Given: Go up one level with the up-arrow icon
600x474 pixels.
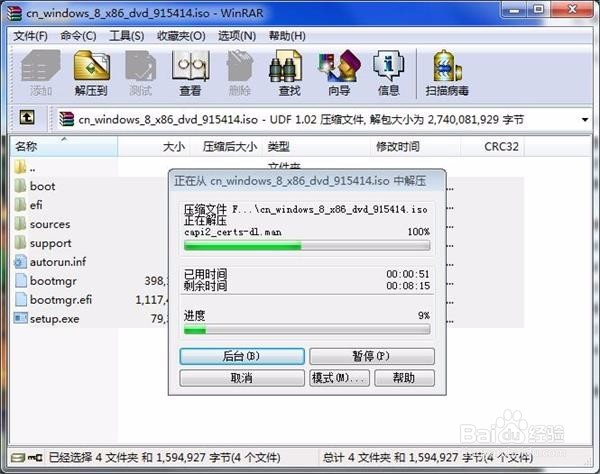Looking at the screenshot, I should (27, 117).
